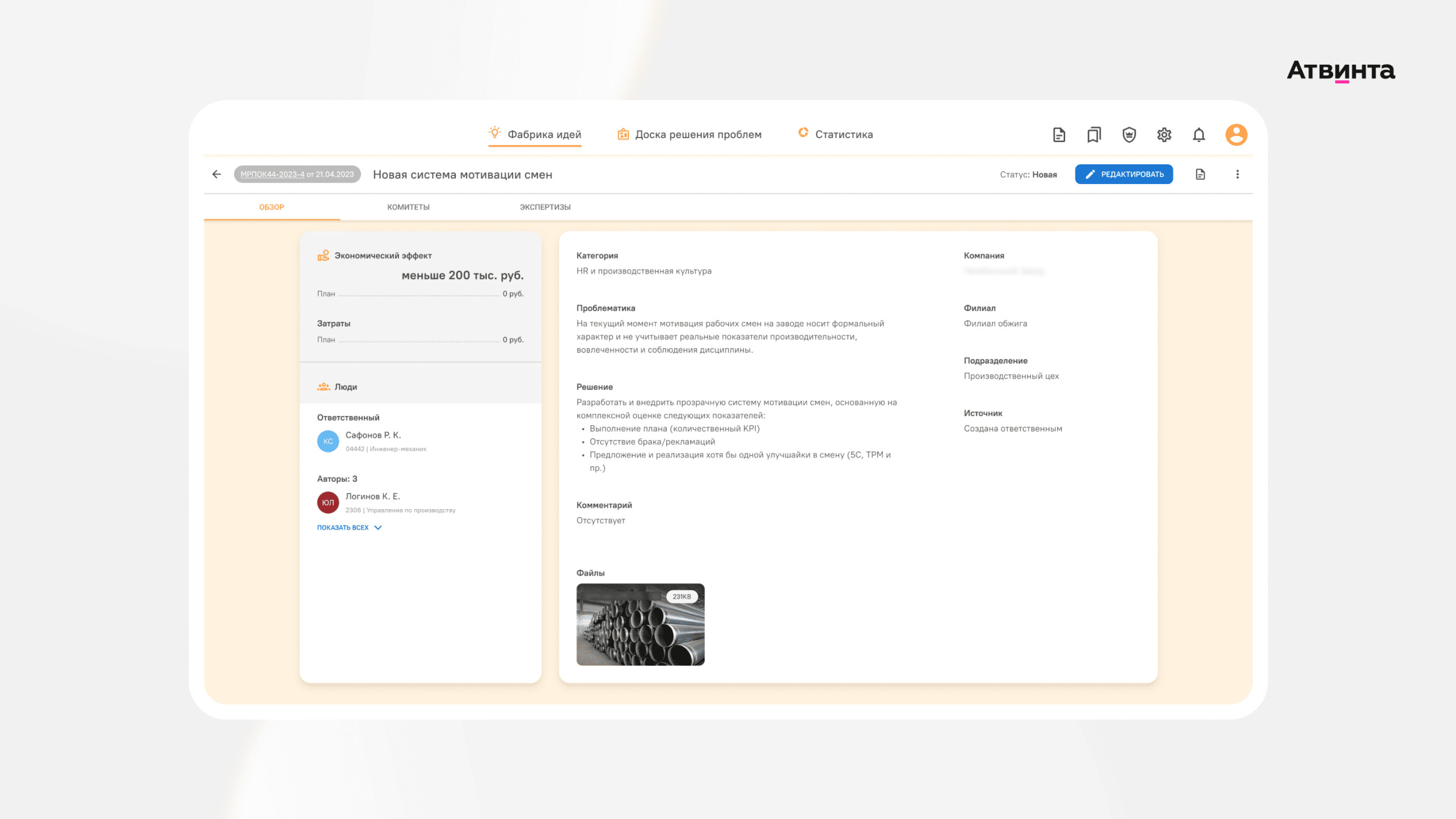The image size is (1456, 819).
Task: Click the shield admin icon
Action: click(x=1129, y=135)
